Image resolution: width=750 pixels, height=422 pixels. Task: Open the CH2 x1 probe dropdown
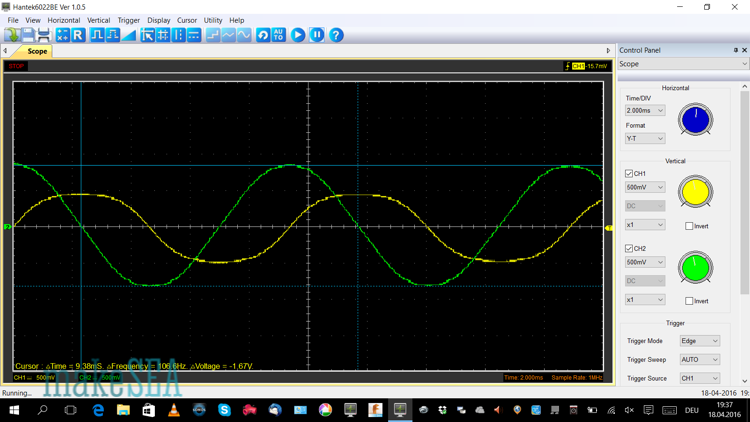click(x=645, y=300)
